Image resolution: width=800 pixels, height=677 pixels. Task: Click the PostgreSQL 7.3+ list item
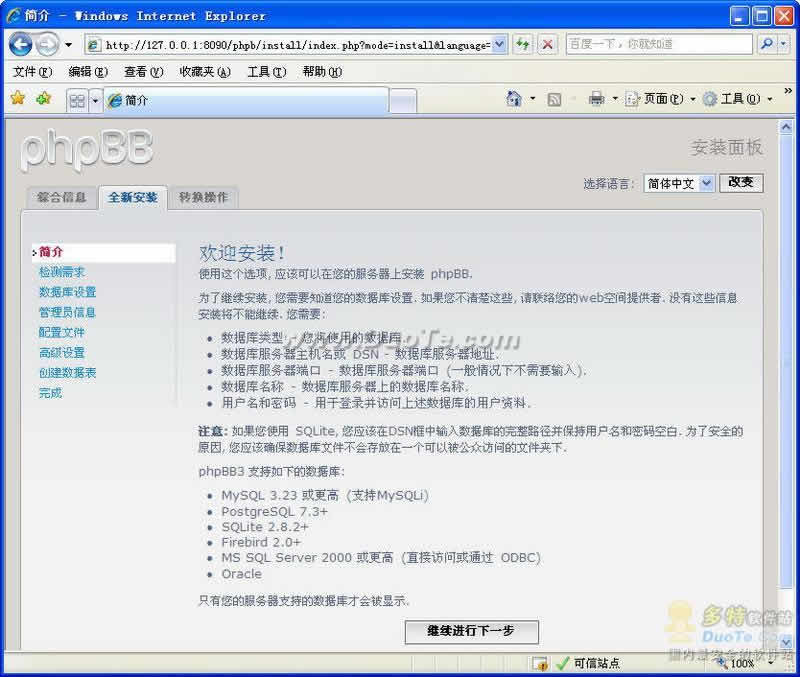(x=274, y=512)
